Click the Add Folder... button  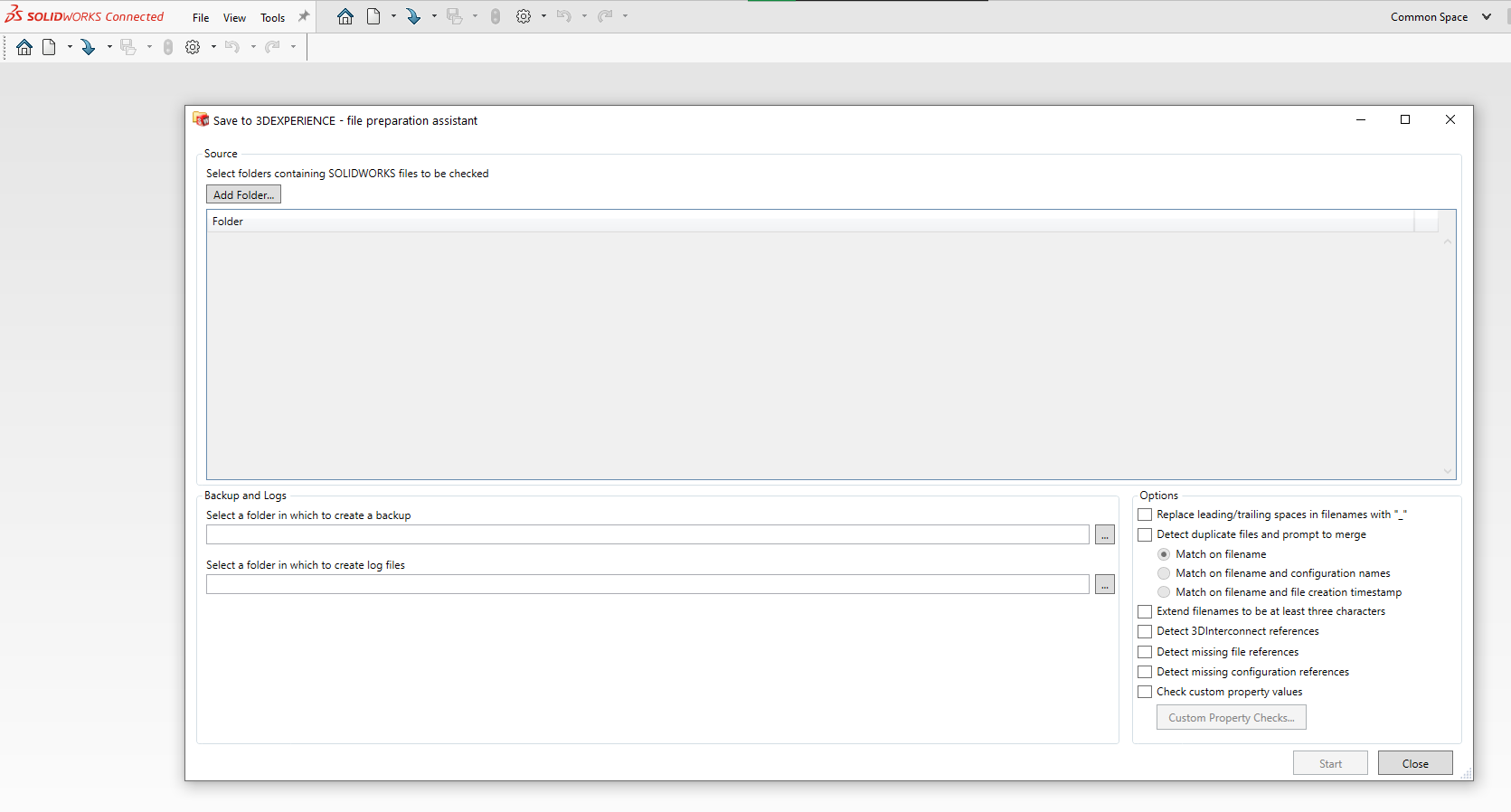click(243, 194)
